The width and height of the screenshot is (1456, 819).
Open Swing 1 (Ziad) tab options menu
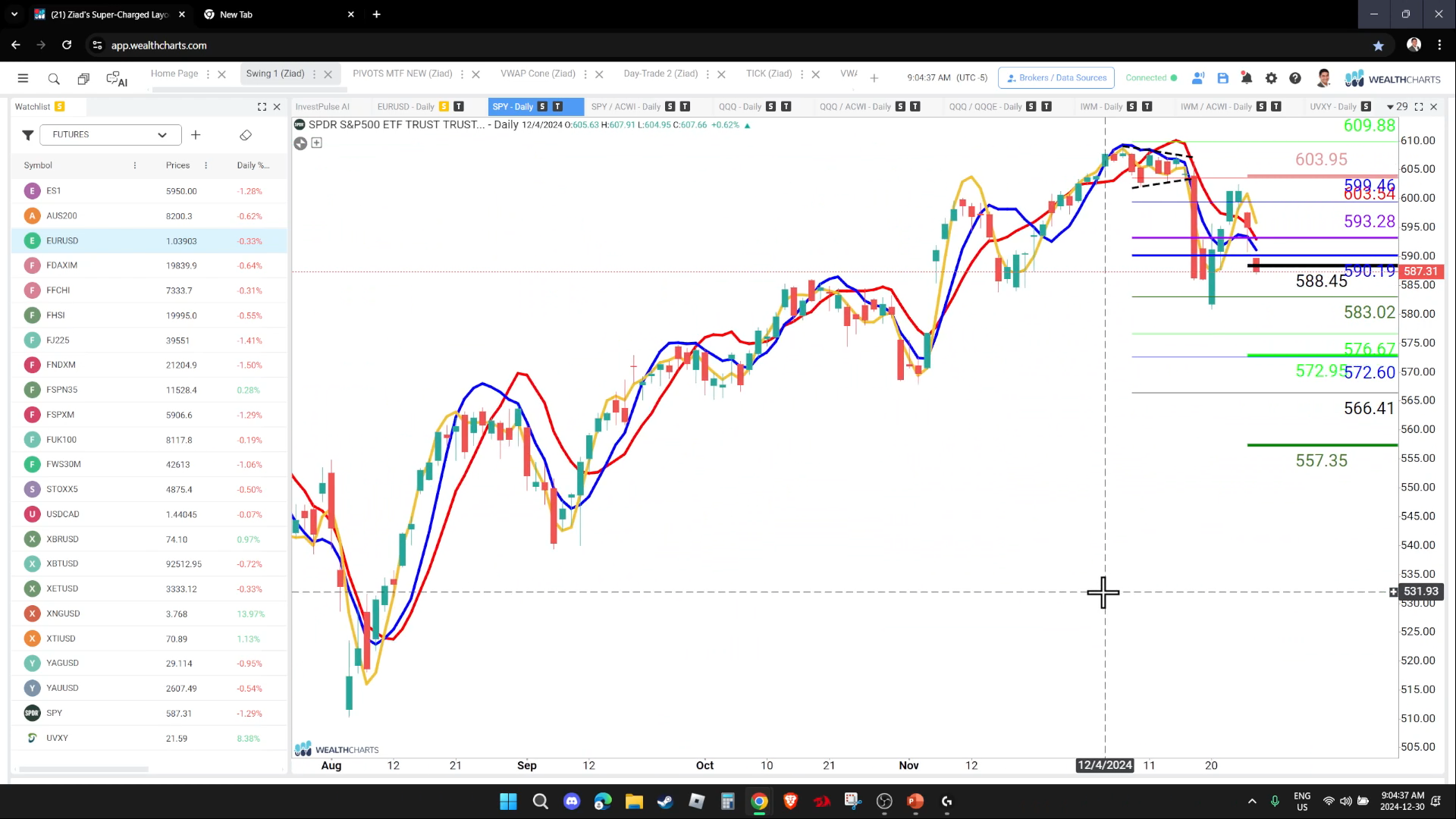click(x=314, y=74)
